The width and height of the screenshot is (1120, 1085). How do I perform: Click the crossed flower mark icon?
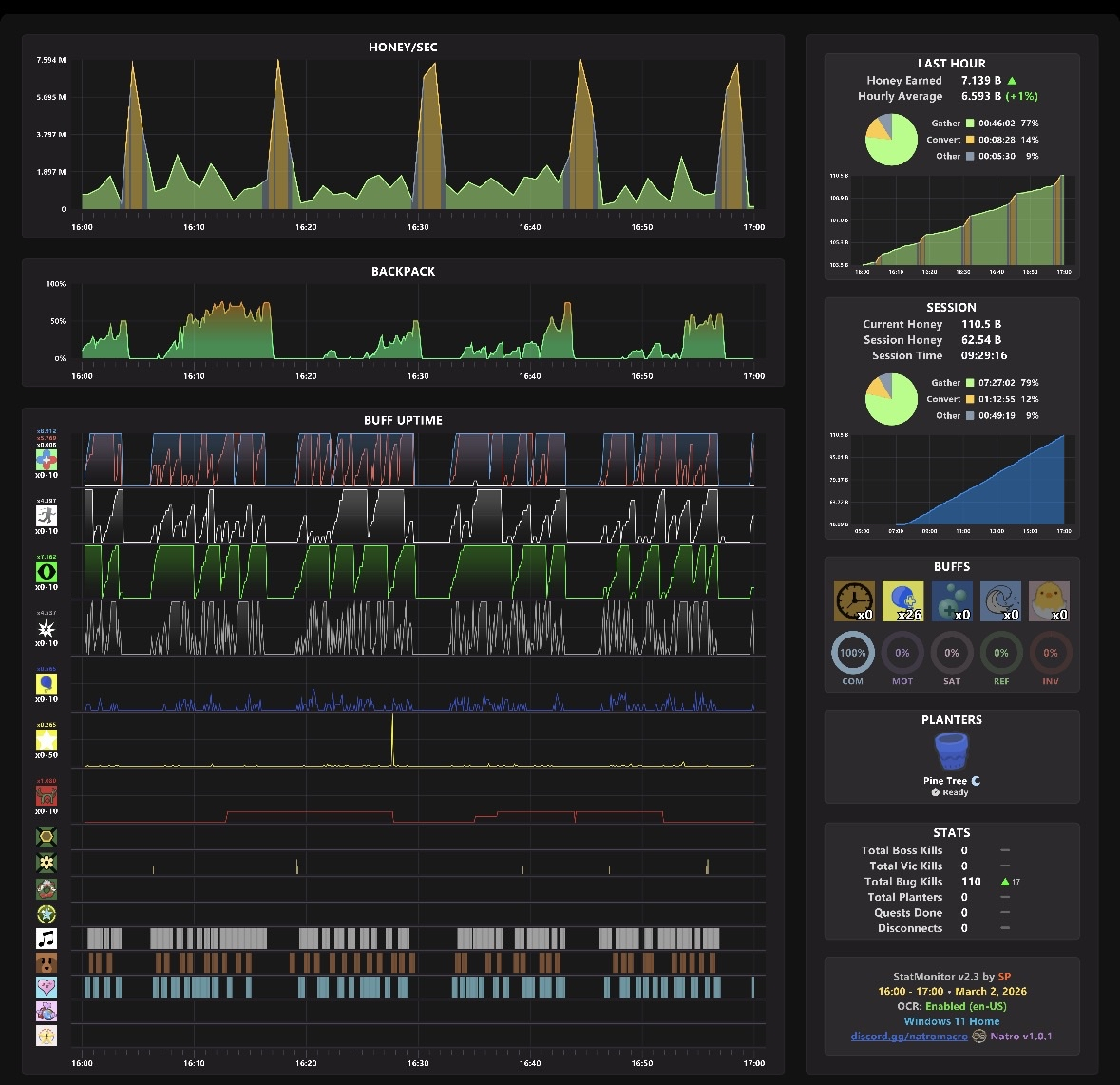[47, 863]
